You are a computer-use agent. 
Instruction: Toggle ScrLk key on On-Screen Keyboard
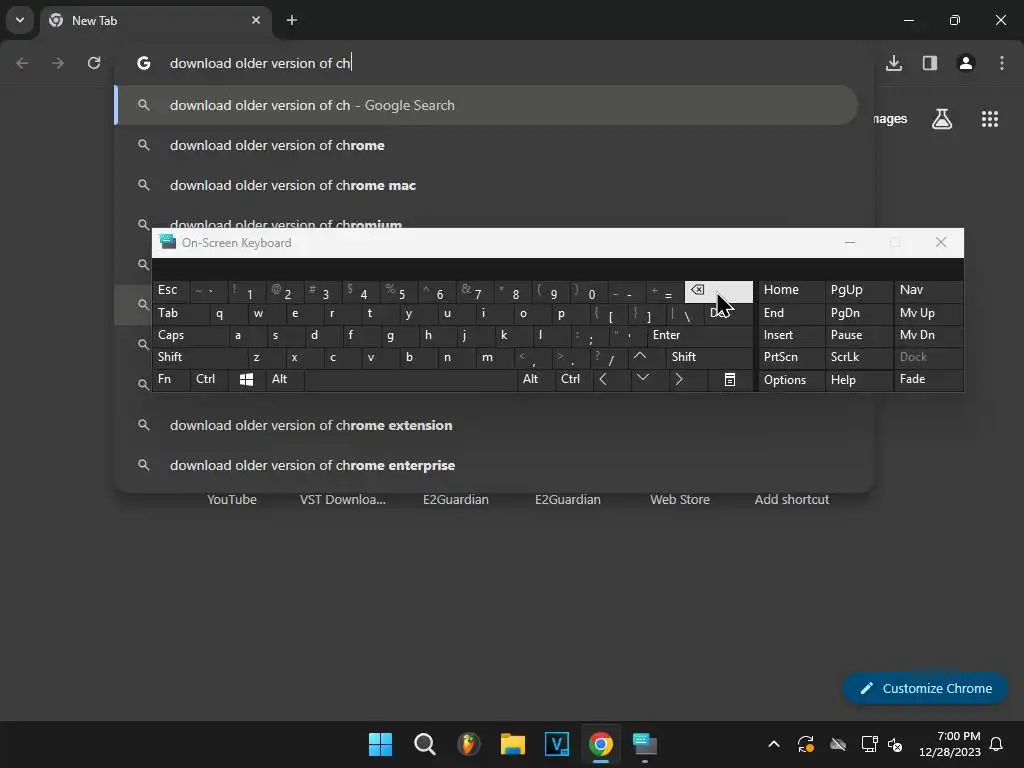(858, 357)
